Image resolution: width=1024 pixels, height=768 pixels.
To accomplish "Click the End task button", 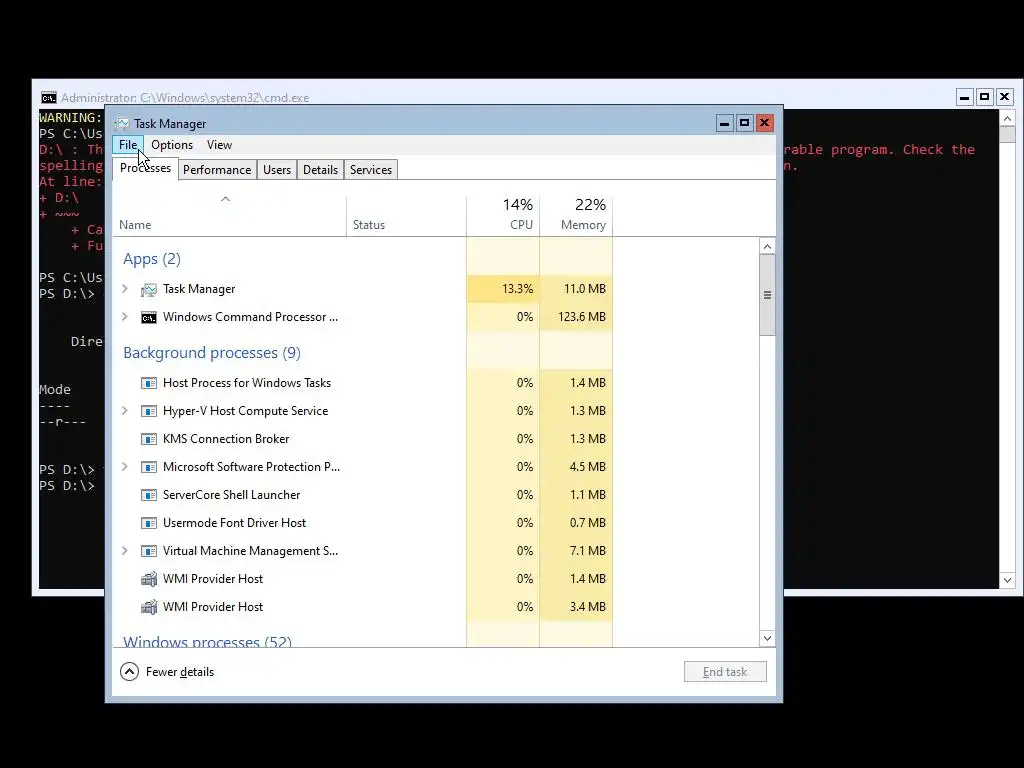I will (725, 672).
